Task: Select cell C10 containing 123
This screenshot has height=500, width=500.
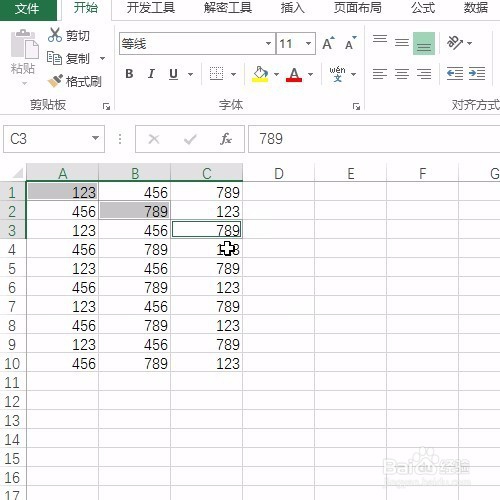Action: coord(207,363)
